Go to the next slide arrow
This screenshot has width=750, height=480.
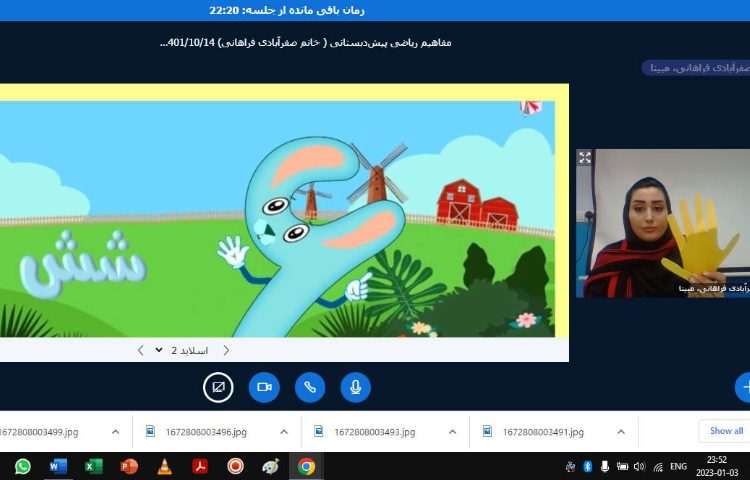pyautogui.click(x=140, y=350)
